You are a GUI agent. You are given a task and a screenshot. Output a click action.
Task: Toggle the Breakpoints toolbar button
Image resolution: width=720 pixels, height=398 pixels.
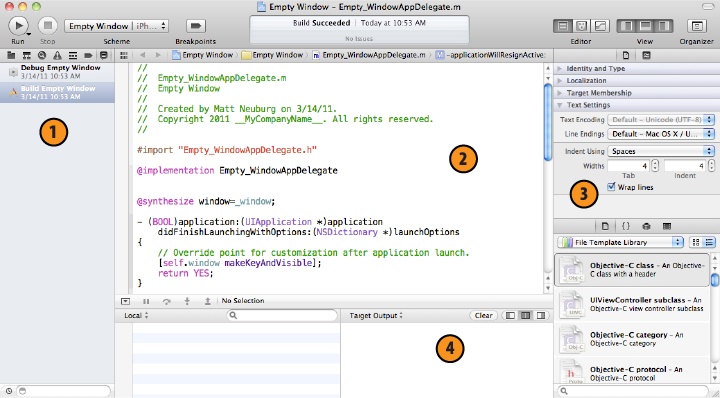[196, 26]
